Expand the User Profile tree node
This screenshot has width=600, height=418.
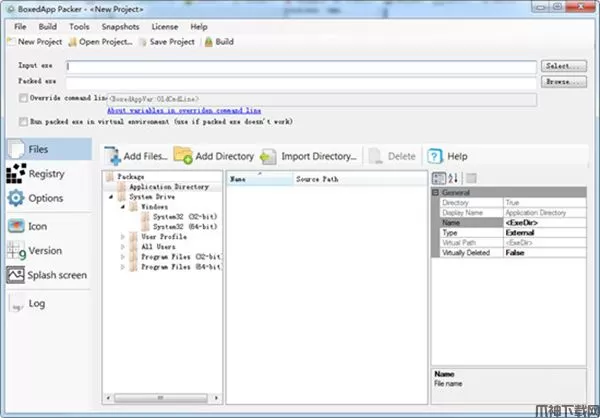tap(123, 237)
